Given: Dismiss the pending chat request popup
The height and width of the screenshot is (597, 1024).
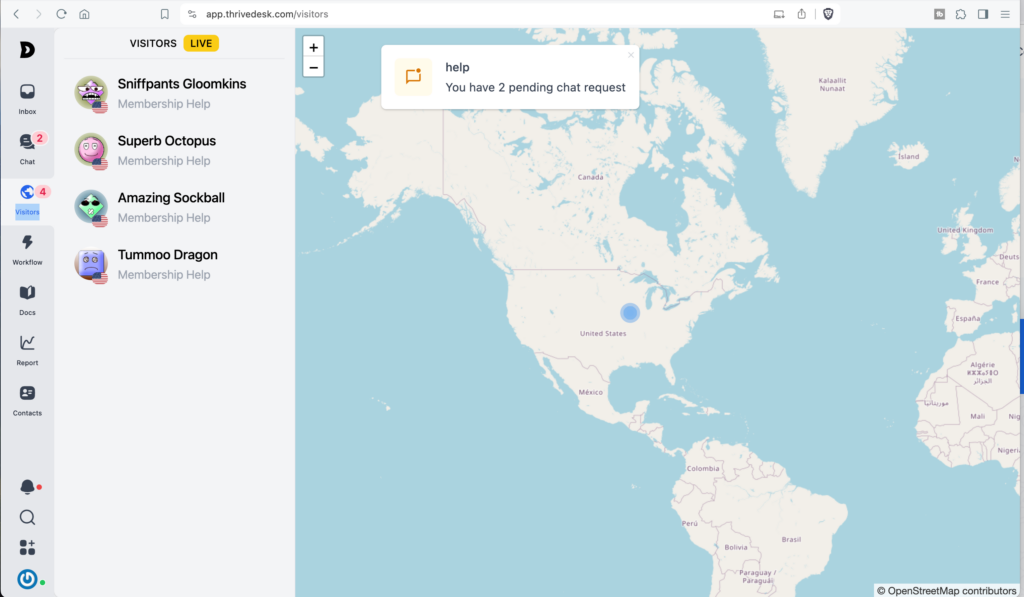Looking at the screenshot, I should (x=630, y=55).
